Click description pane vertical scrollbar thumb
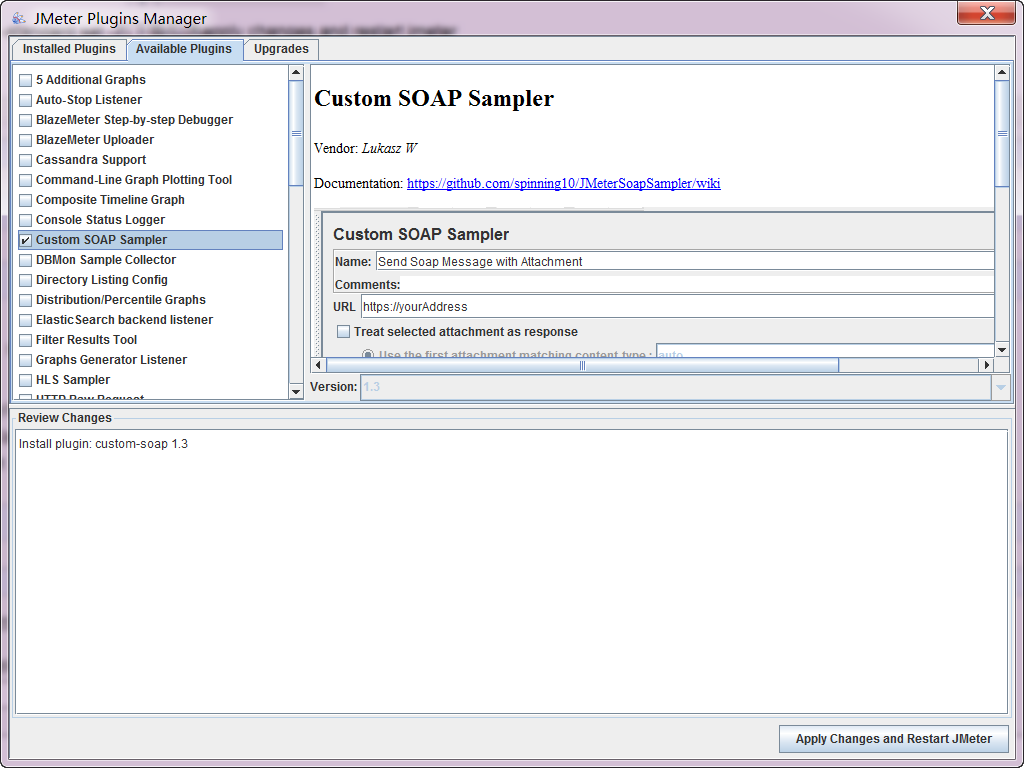This screenshot has width=1024, height=768. click(x=1002, y=133)
